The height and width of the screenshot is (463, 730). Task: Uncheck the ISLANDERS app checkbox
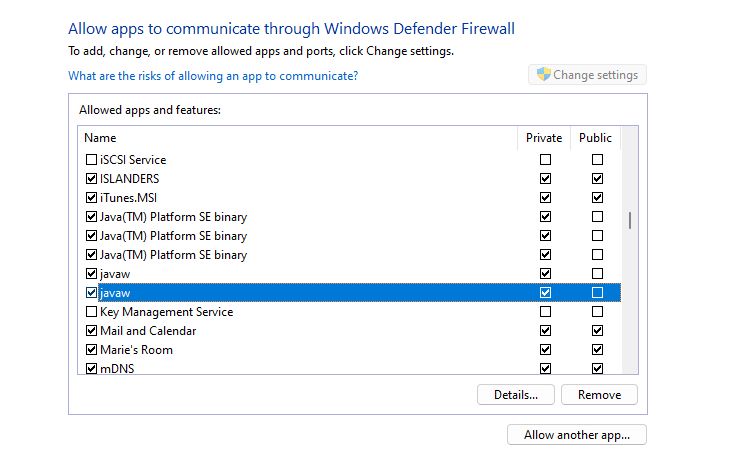pos(92,179)
